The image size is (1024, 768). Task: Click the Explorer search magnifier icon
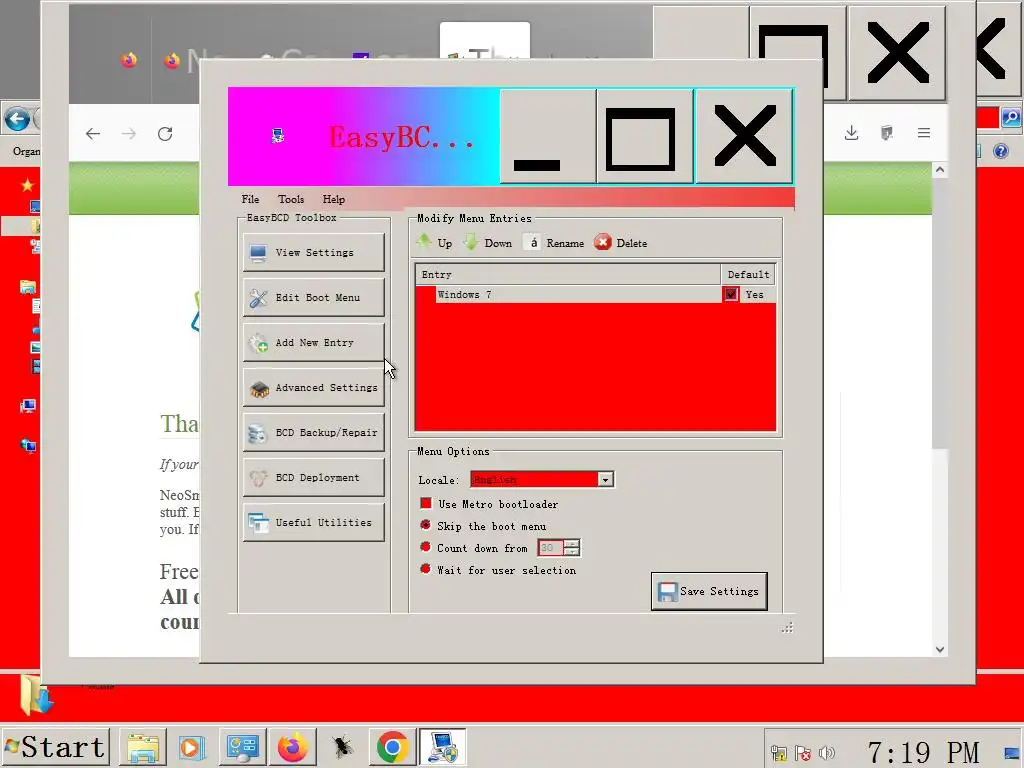click(x=1011, y=118)
